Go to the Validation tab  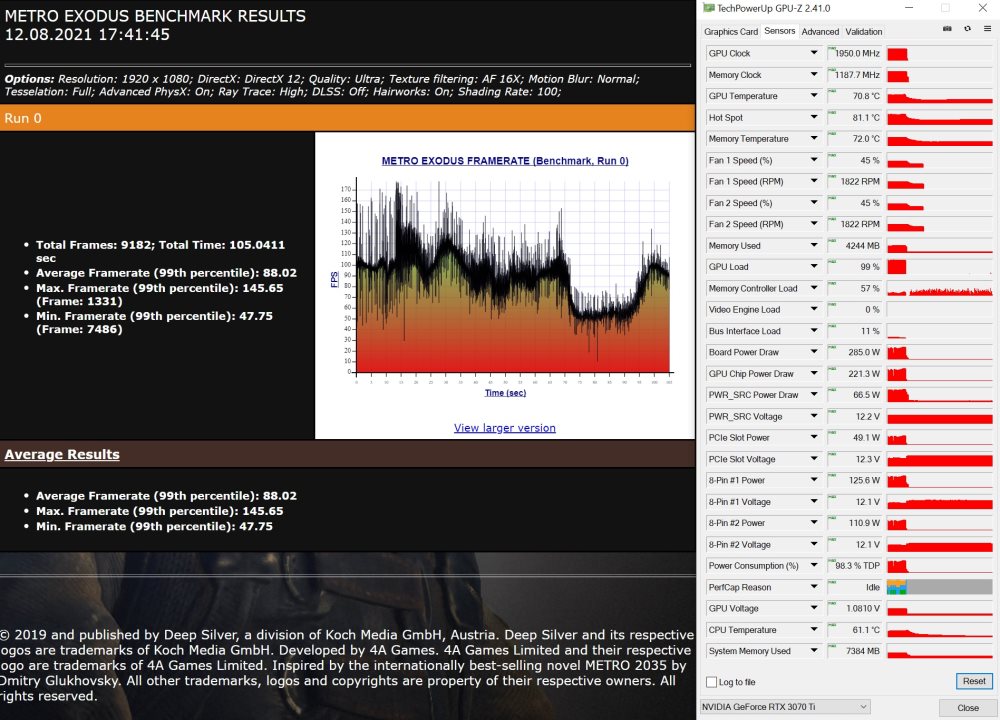[x=864, y=31]
